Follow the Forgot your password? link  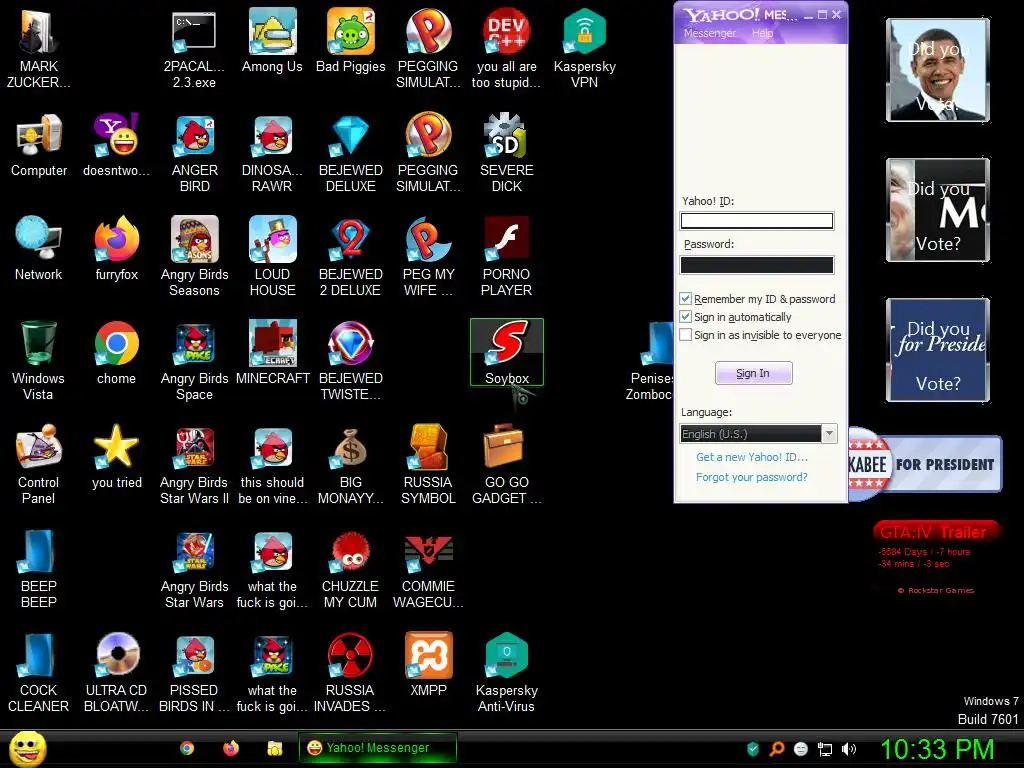(752, 477)
